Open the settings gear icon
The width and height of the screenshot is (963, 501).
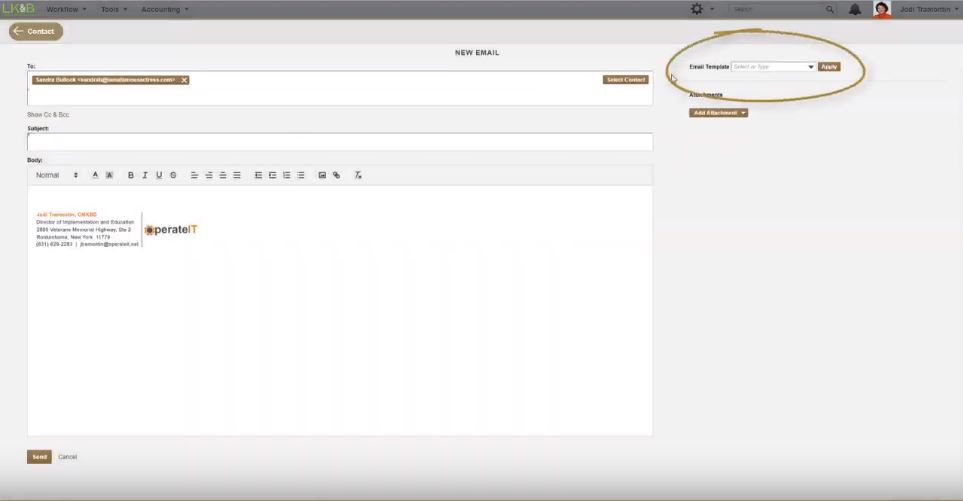pyautogui.click(x=696, y=9)
